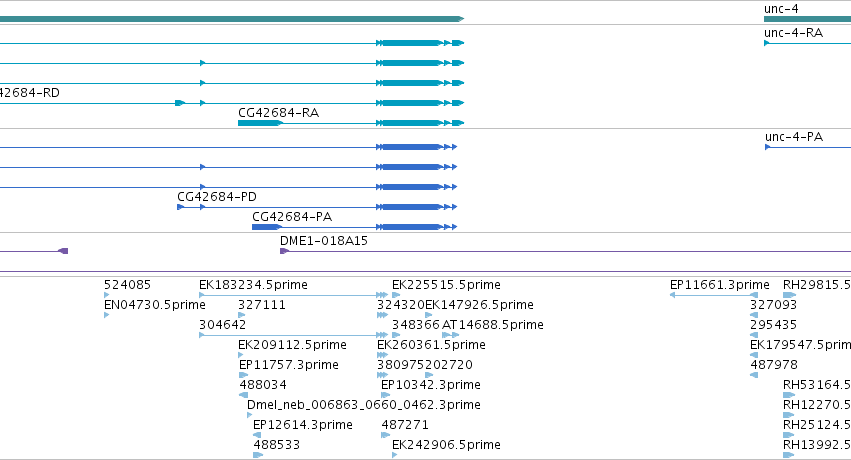This screenshot has height=460, width=851.
Task: Select the CG42684-PA protein label
Action: click(292, 216)
